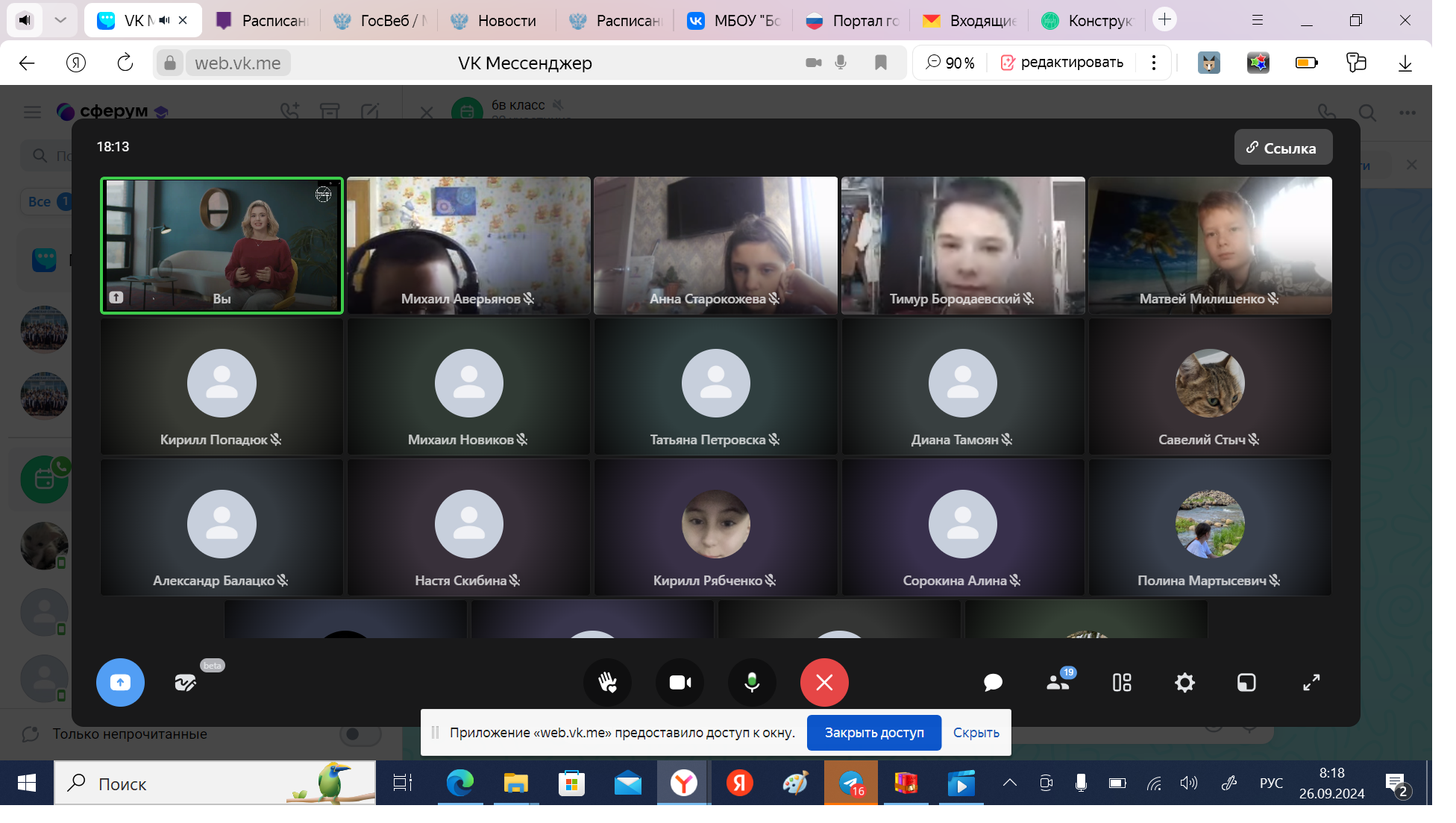Show hidden tray icons chevron

pyautogui.click(x=1009, y=783)
